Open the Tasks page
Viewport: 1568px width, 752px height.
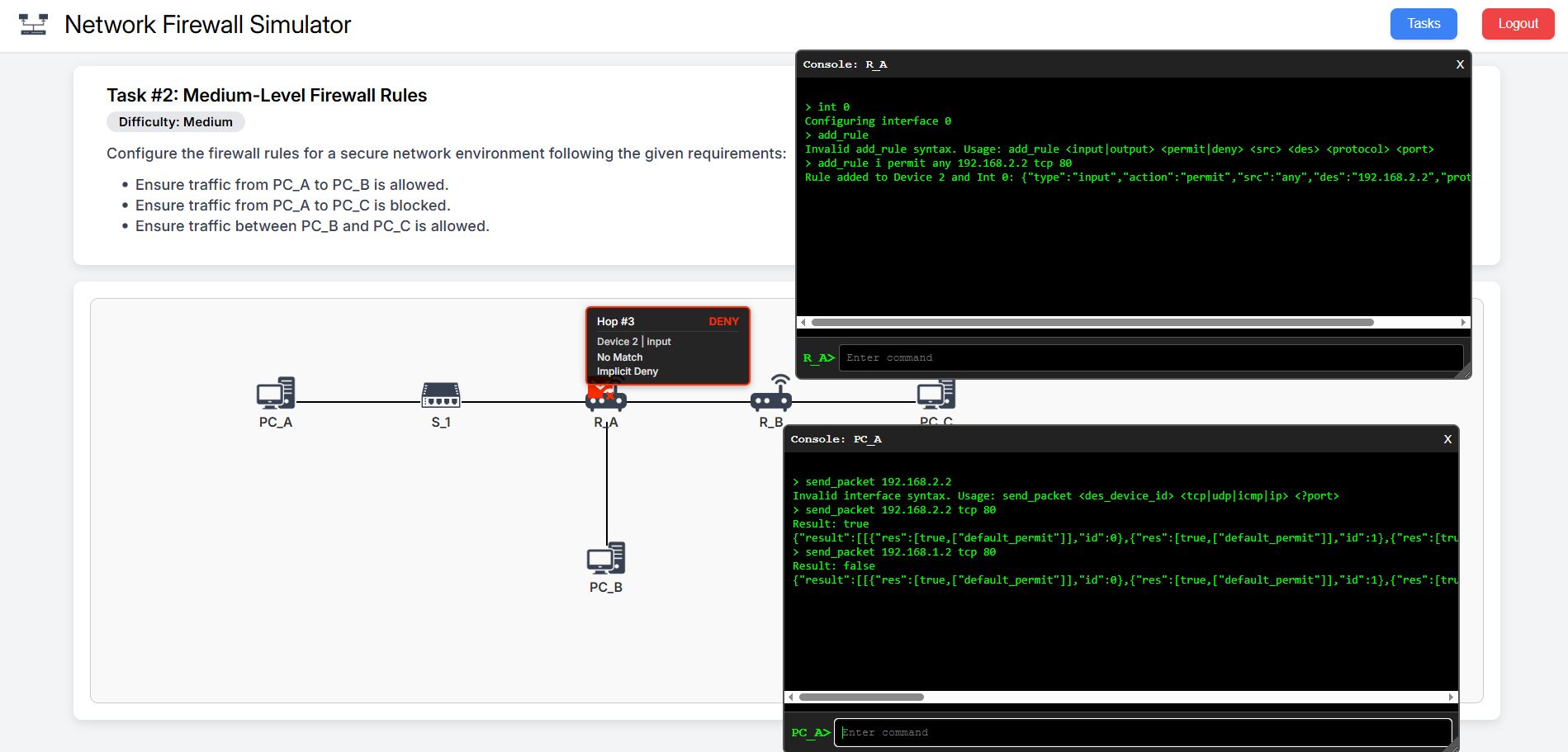pos(1424,24)
